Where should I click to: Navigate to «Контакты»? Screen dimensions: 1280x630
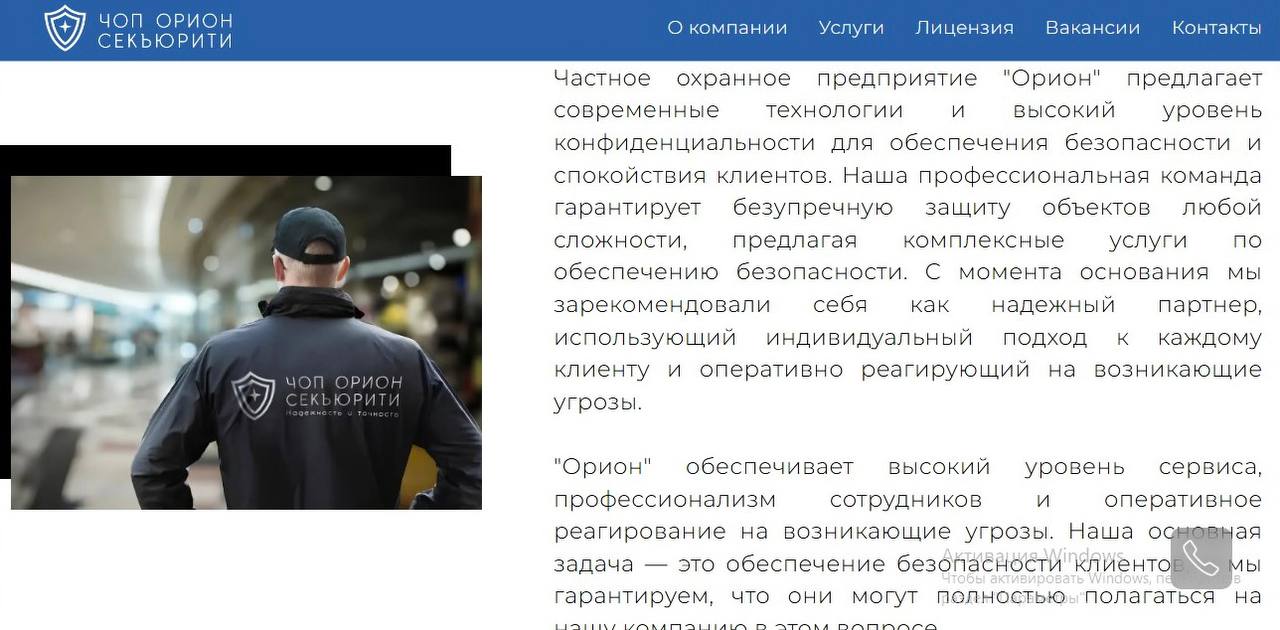point(1216,28)
